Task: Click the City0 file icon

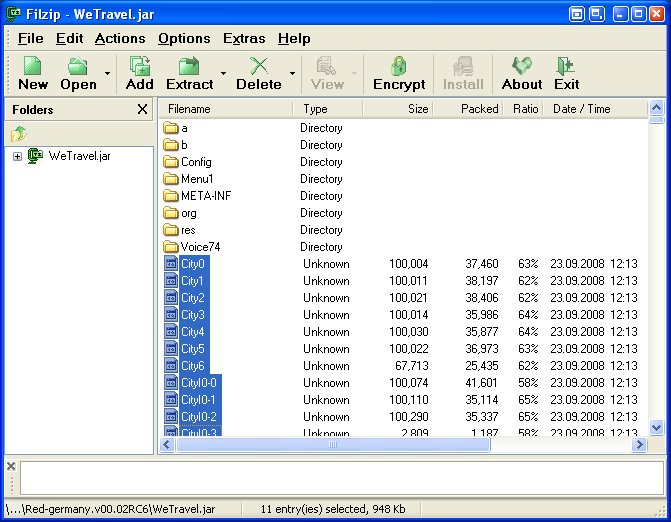Action: click(x=171, y=264)
